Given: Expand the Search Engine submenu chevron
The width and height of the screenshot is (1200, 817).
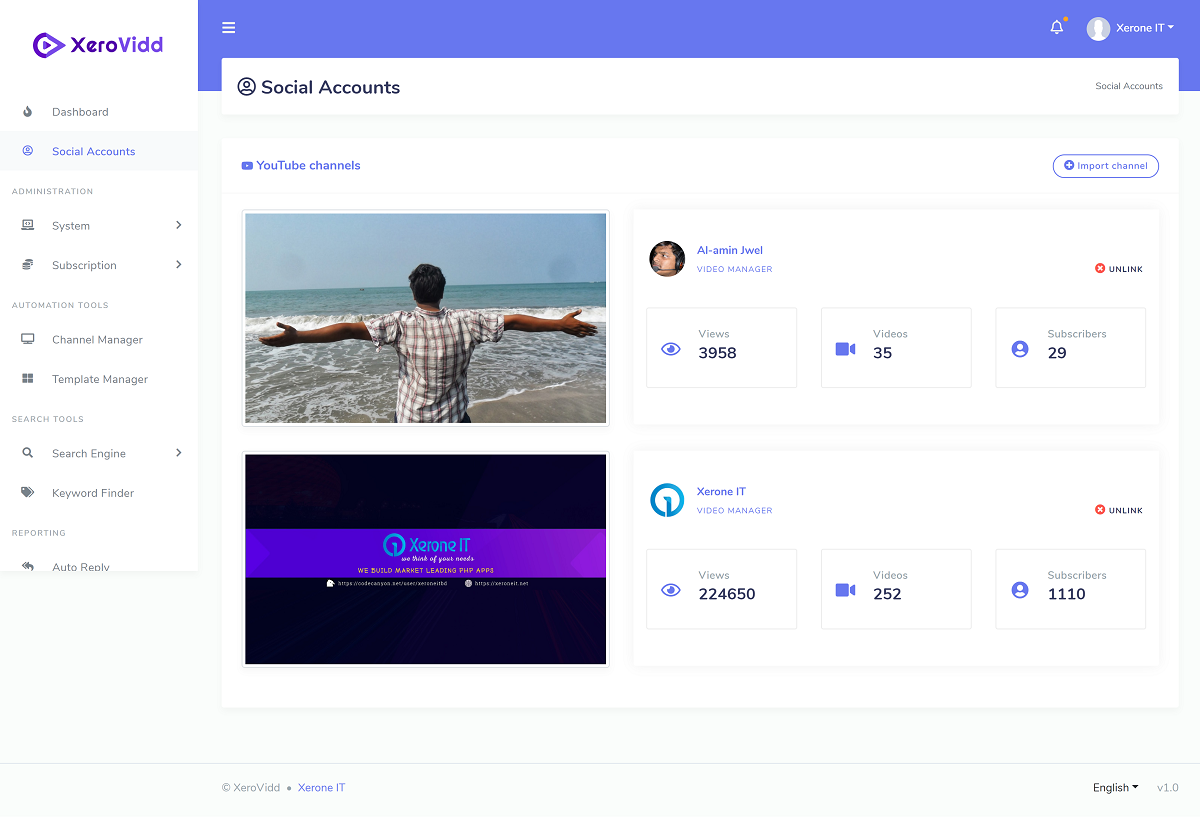Looking at the screenshot, I should 179,453.
